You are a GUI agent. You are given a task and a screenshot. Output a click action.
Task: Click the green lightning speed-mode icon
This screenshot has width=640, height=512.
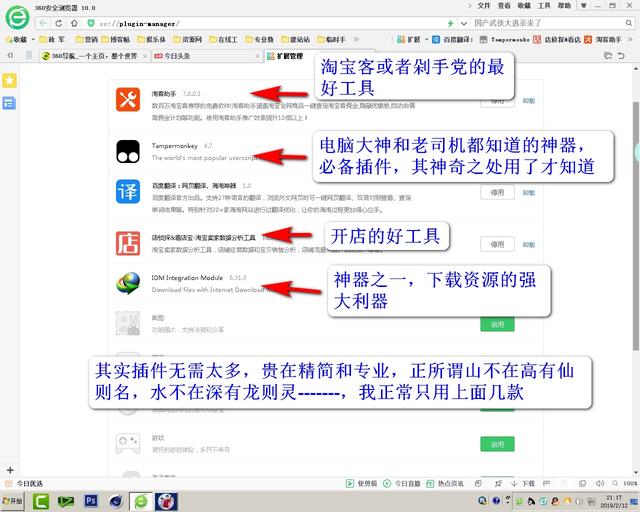[x=450, y=23]
